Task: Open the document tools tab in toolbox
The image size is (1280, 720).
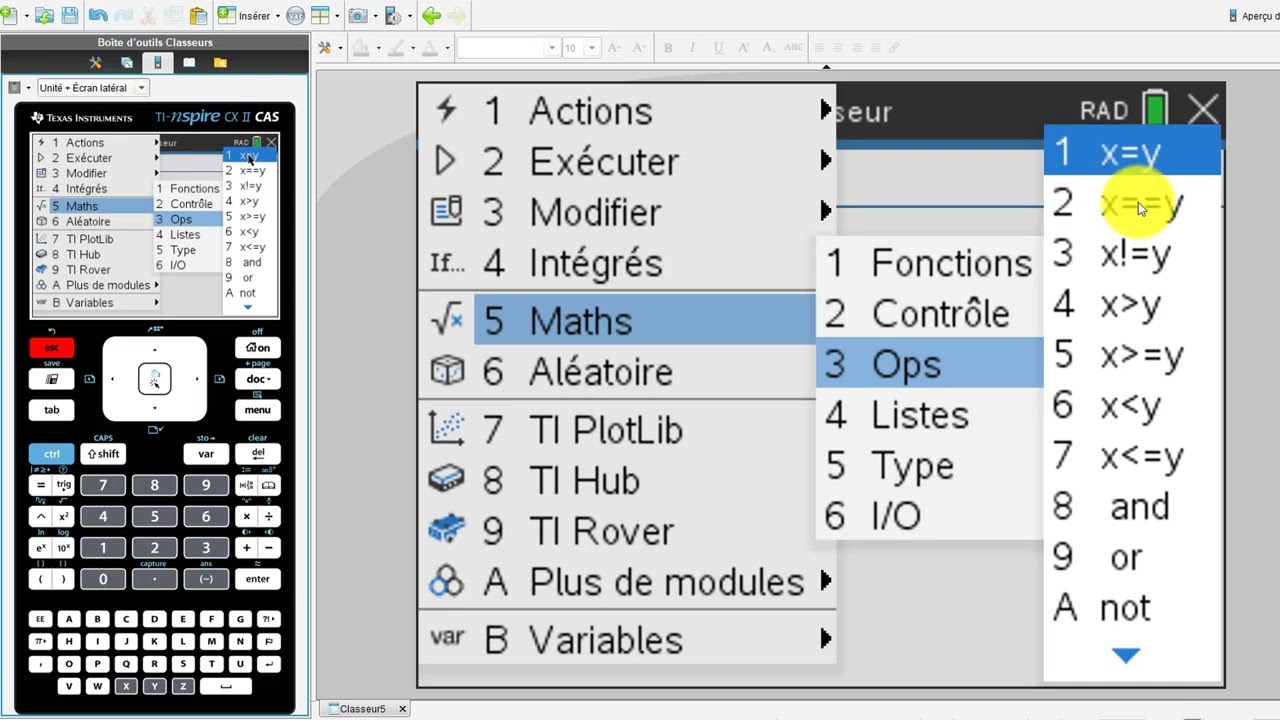Action: click(x=96, y=62)
